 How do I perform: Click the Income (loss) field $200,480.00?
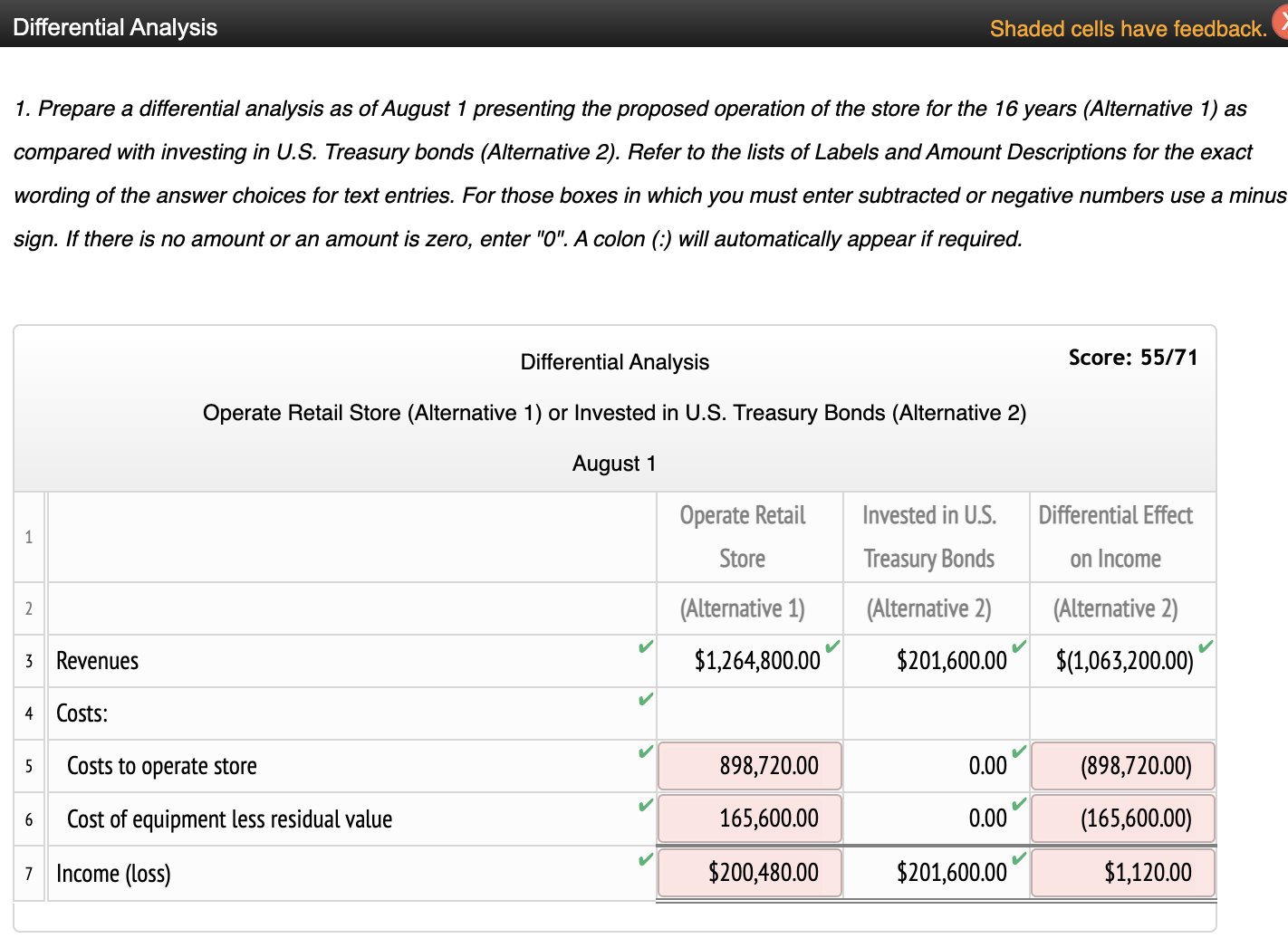[x=750, y=873]
